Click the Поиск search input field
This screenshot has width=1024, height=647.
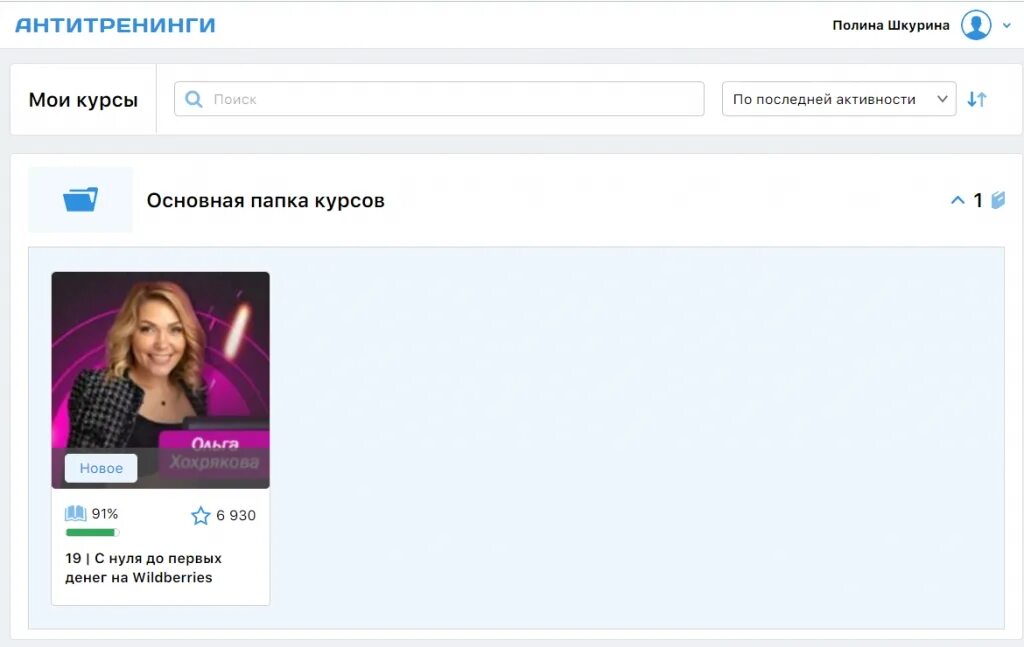click(439, 99)
